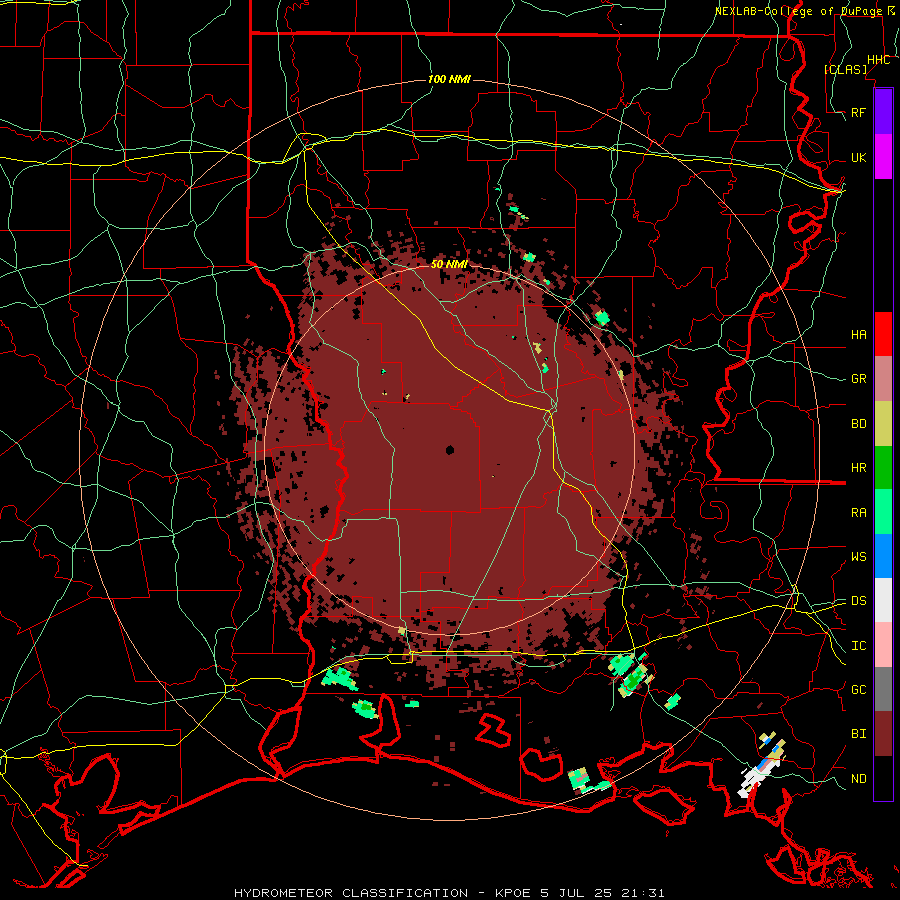The width and height of the screenshot is (900, 900).
Task: Click the HA red legend swatch
Action: (x=883, y=334)
